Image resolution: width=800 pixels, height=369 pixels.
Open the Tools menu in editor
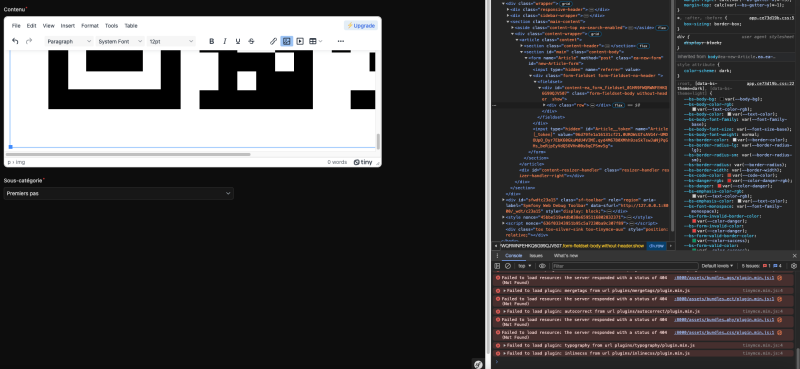click(x=111, y=26)
